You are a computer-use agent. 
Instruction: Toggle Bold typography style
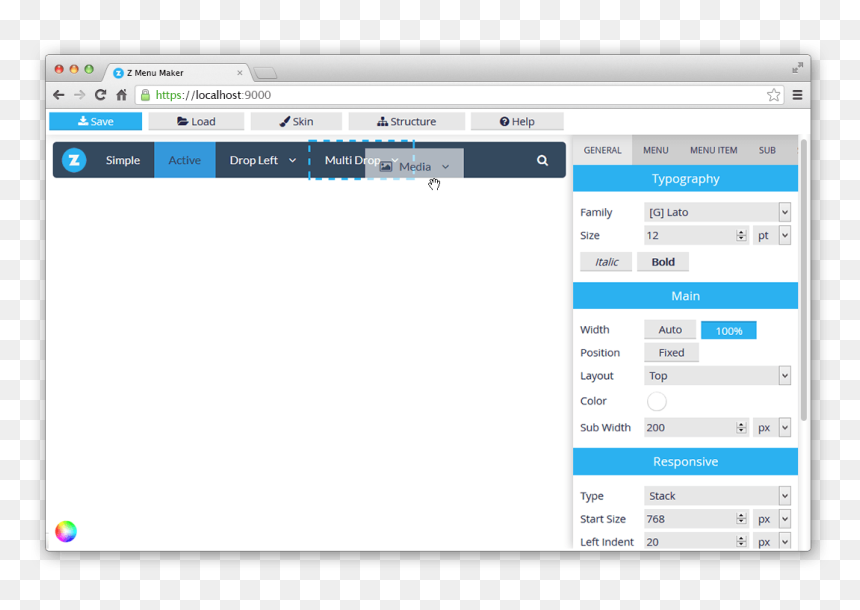click(x=663, y=262)
